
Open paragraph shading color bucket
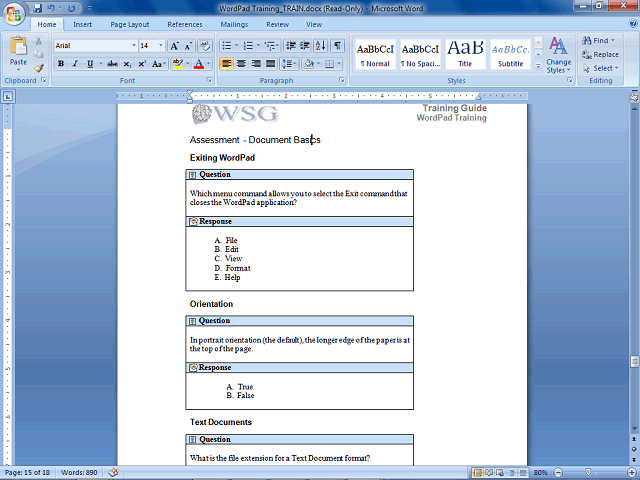pyautogui.click(x=309, y=64)
